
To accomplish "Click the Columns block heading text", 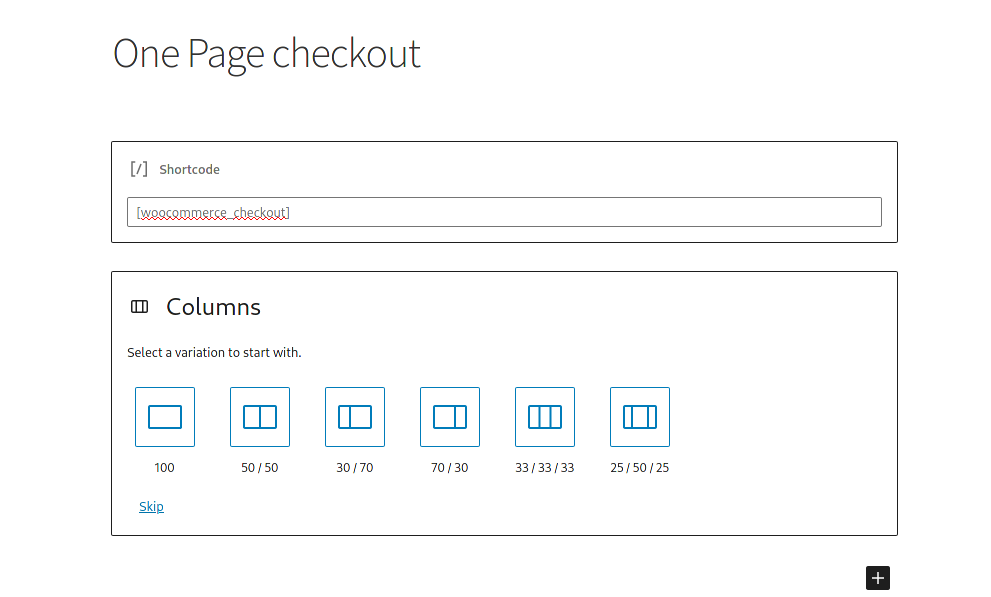I will (x=214, y=307).
